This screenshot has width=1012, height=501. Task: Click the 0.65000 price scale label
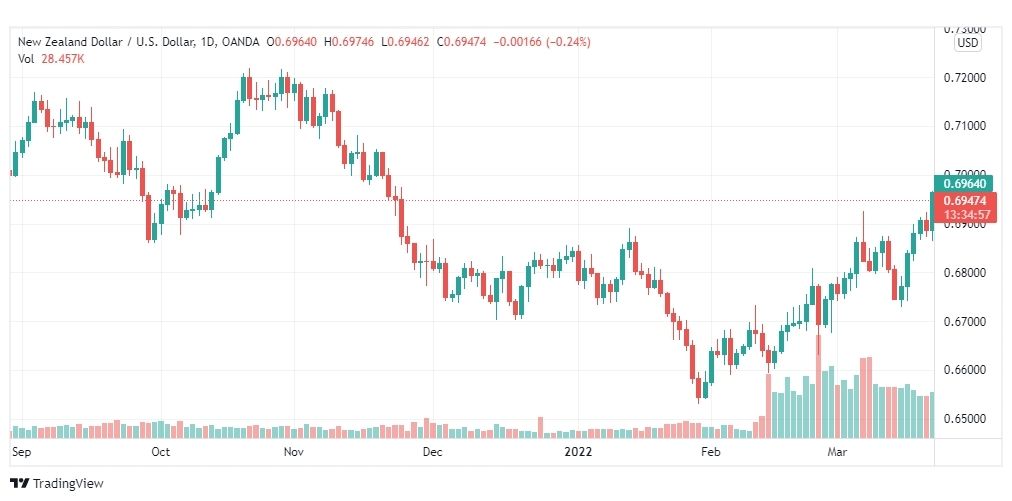[964, 418]
